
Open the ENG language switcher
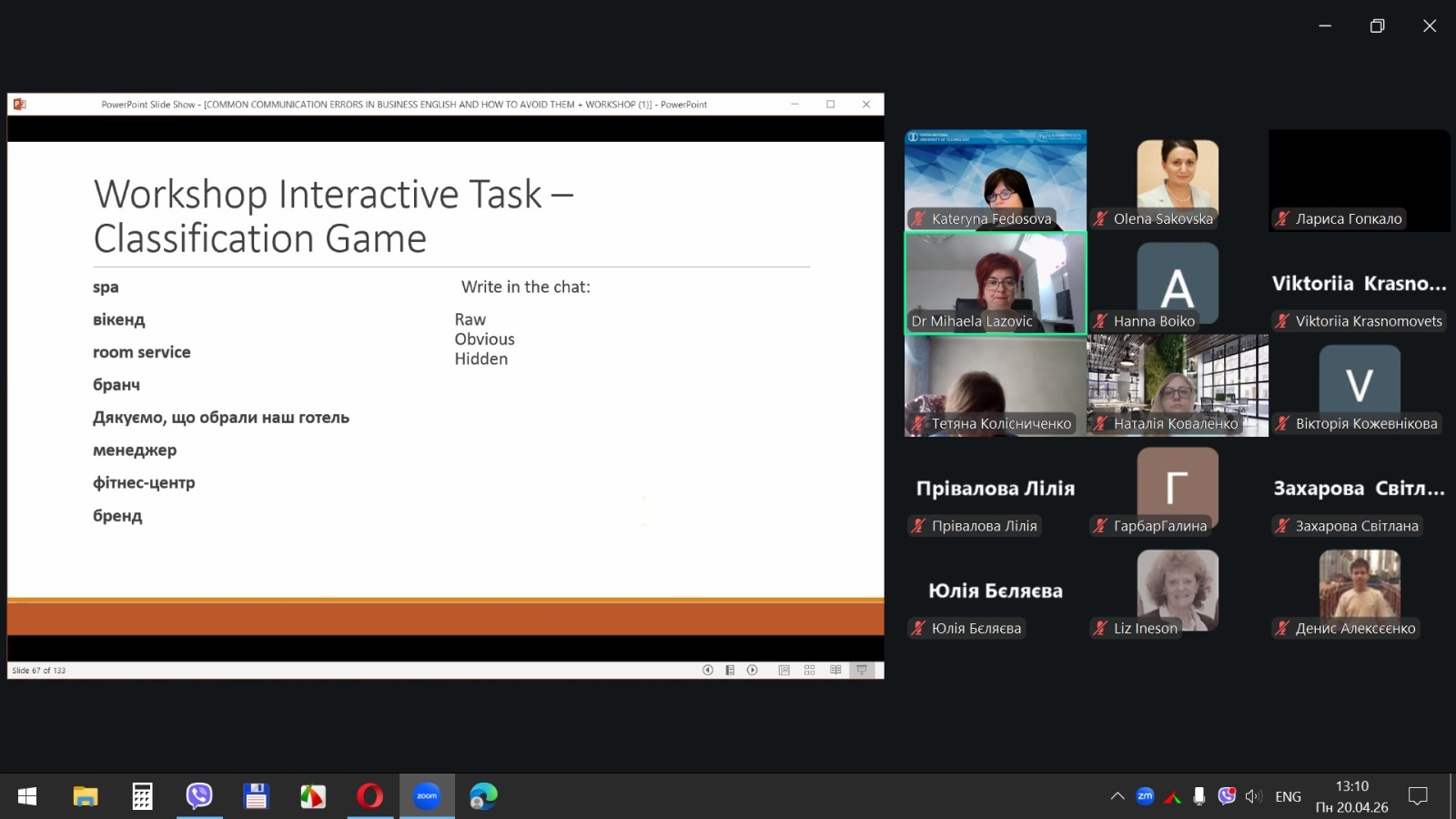pyautogui.click(x=1288, y=796)
